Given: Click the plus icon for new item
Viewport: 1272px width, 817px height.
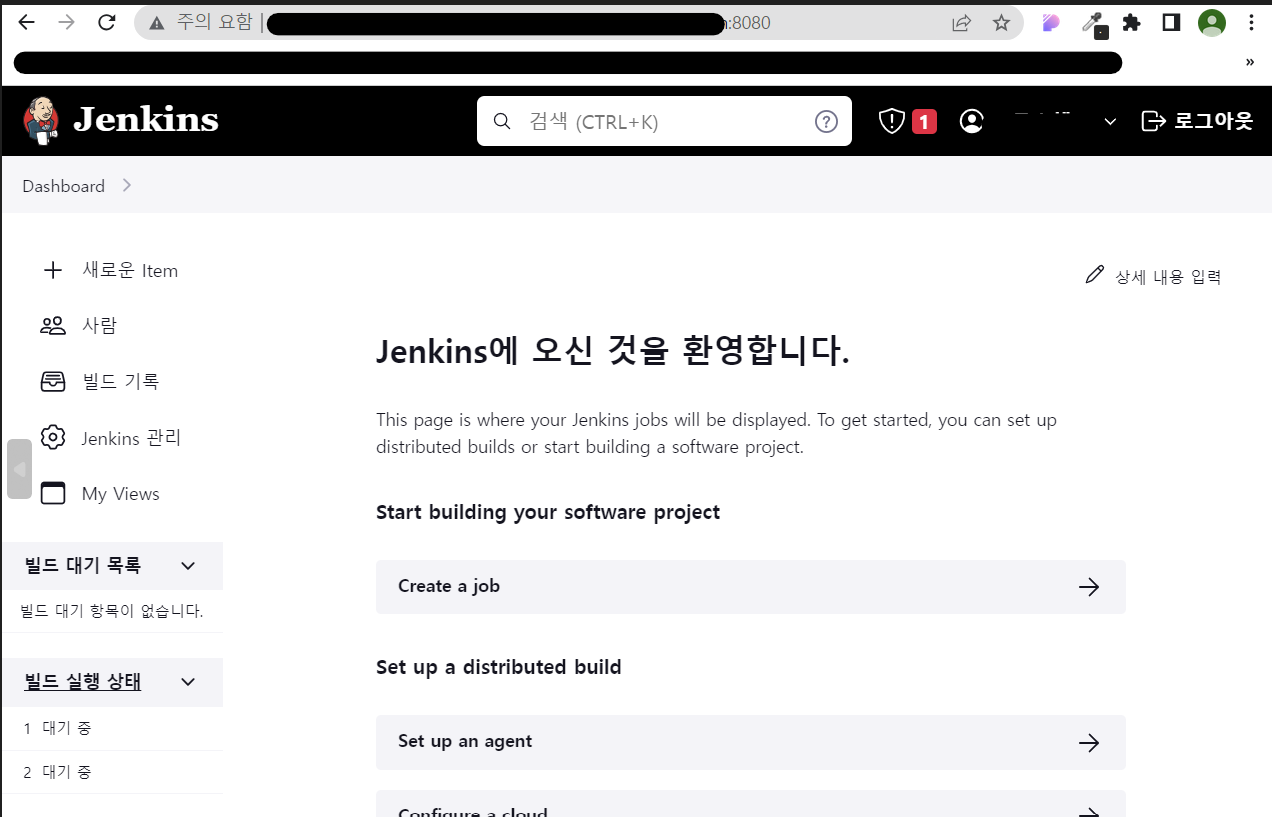Looking at the screenshot, I should tap(52, 270).
